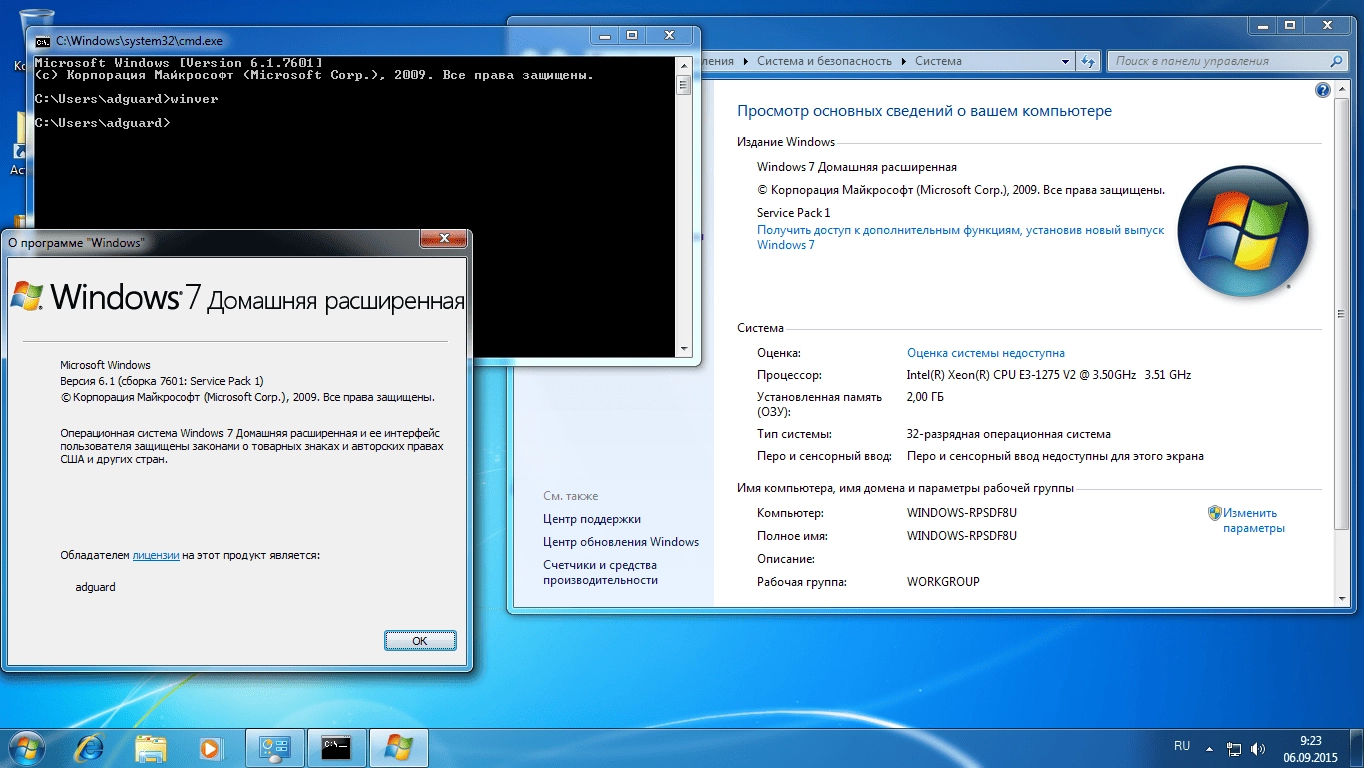Select 'Service Pack 1' text in System window
The image size is (1364, 768).
pos(794,213)
